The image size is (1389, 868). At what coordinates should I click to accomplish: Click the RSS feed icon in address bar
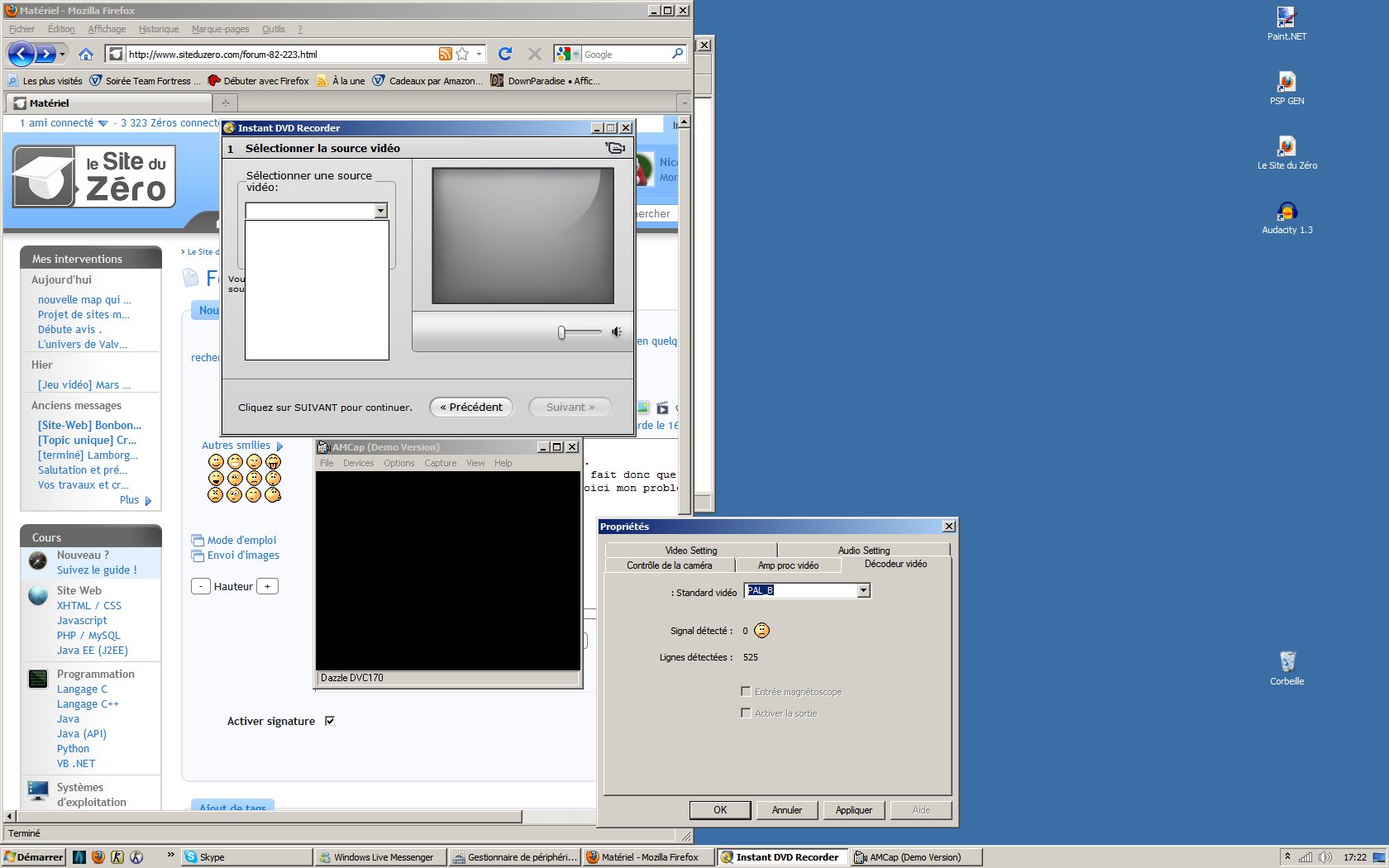coord(446,54)
